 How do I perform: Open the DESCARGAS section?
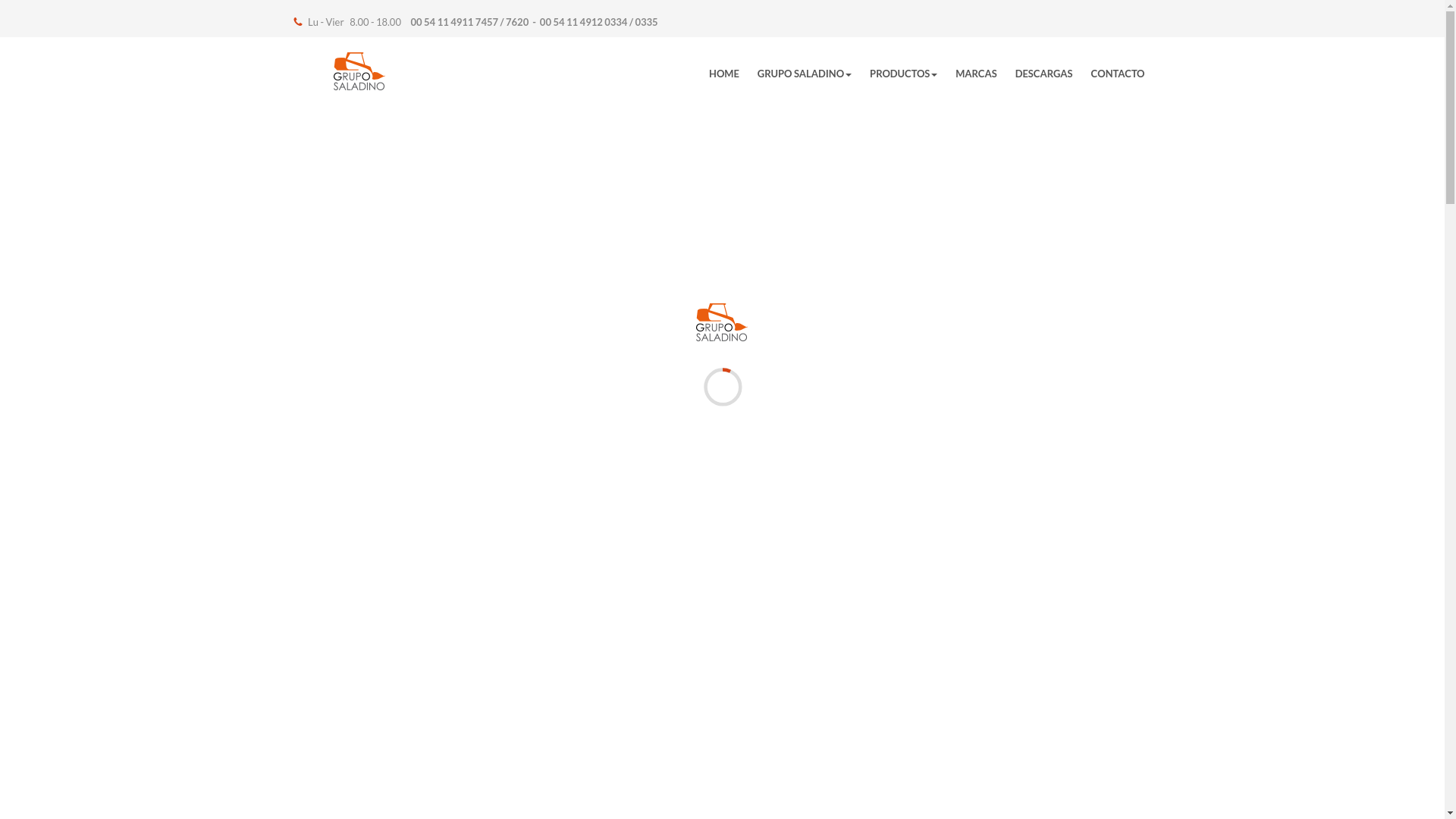click(1043, 74)
